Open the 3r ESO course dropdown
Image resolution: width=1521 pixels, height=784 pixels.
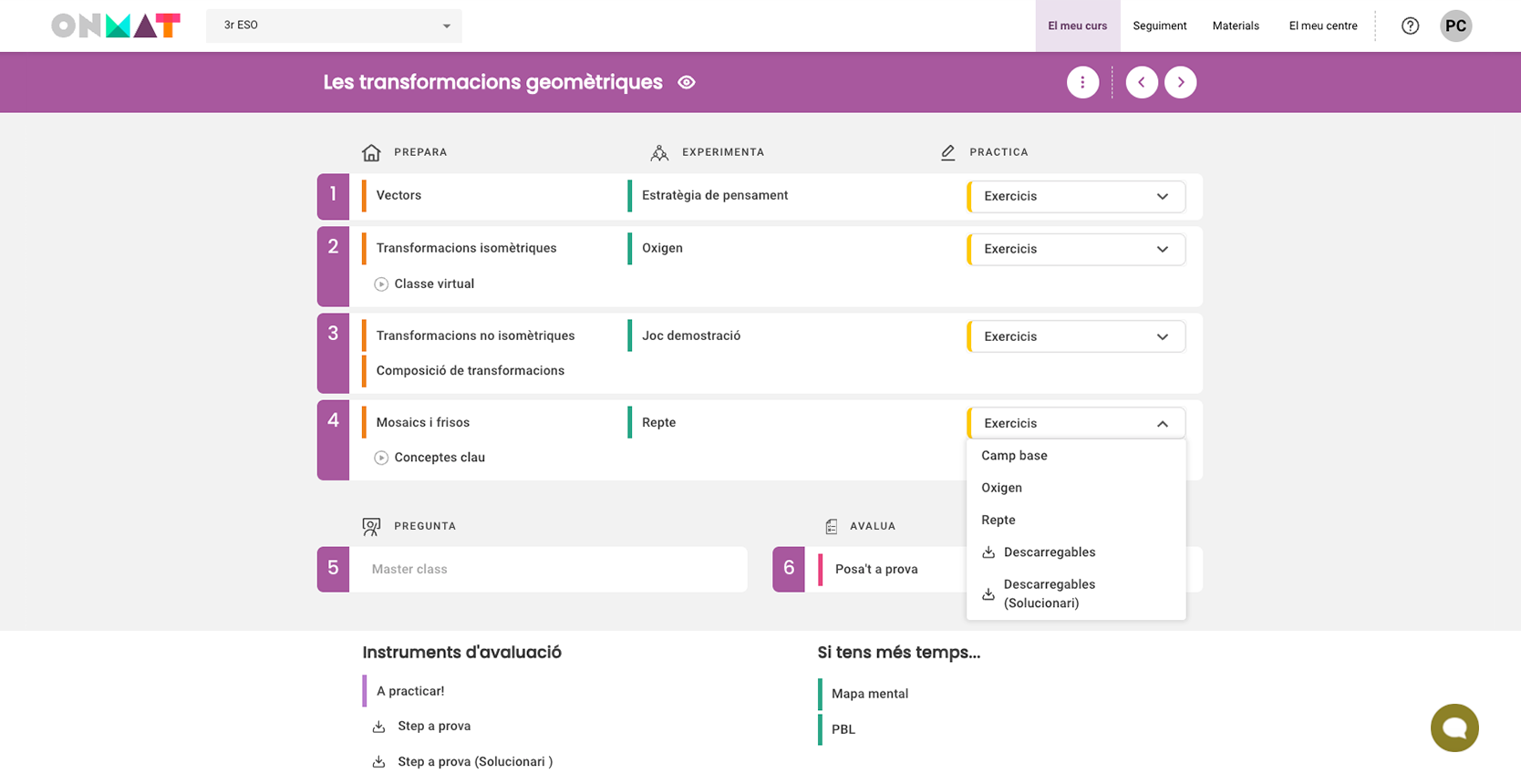[x=334, y=26]
